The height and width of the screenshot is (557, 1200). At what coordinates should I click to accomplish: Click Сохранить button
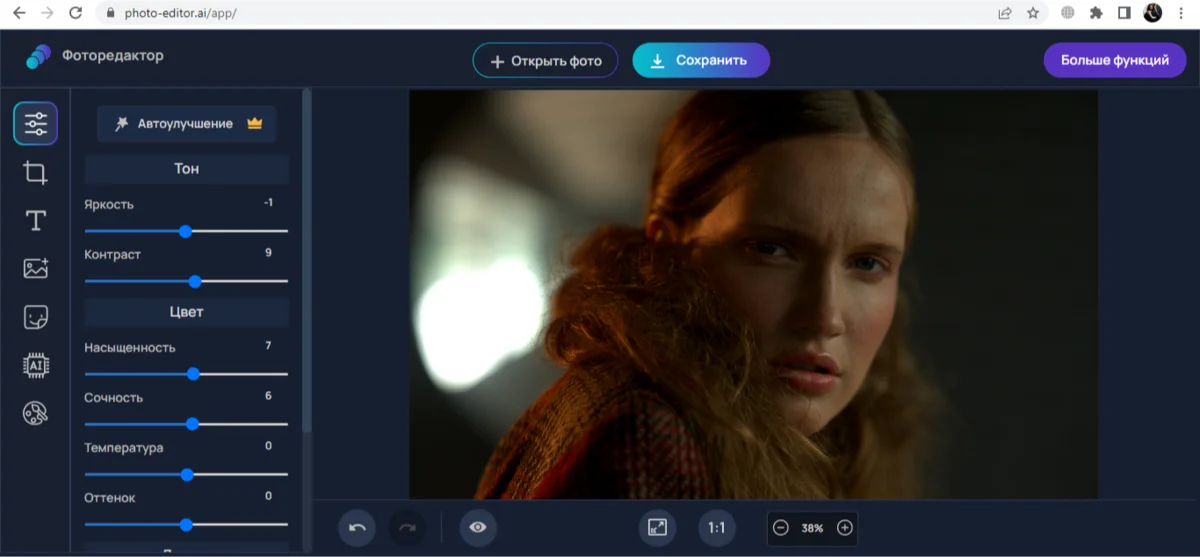701,60
